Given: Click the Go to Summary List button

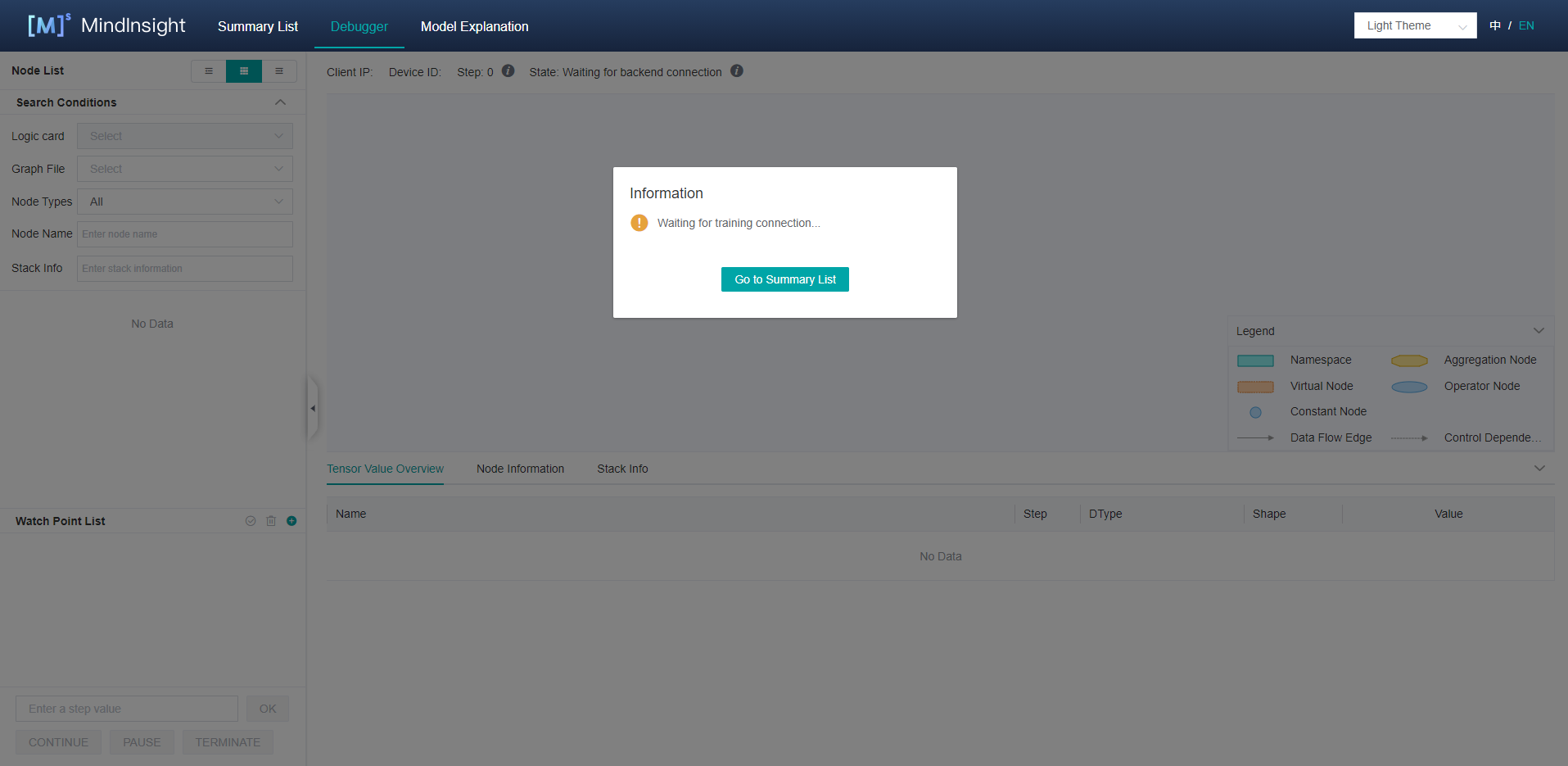Looking at the screenshot, I should [x=784, y=279].
